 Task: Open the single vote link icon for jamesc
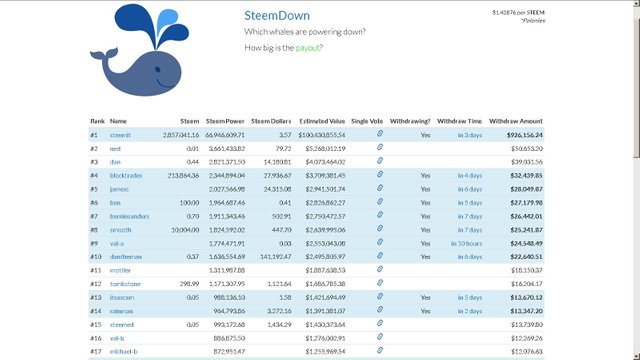(x=380, y=188)
